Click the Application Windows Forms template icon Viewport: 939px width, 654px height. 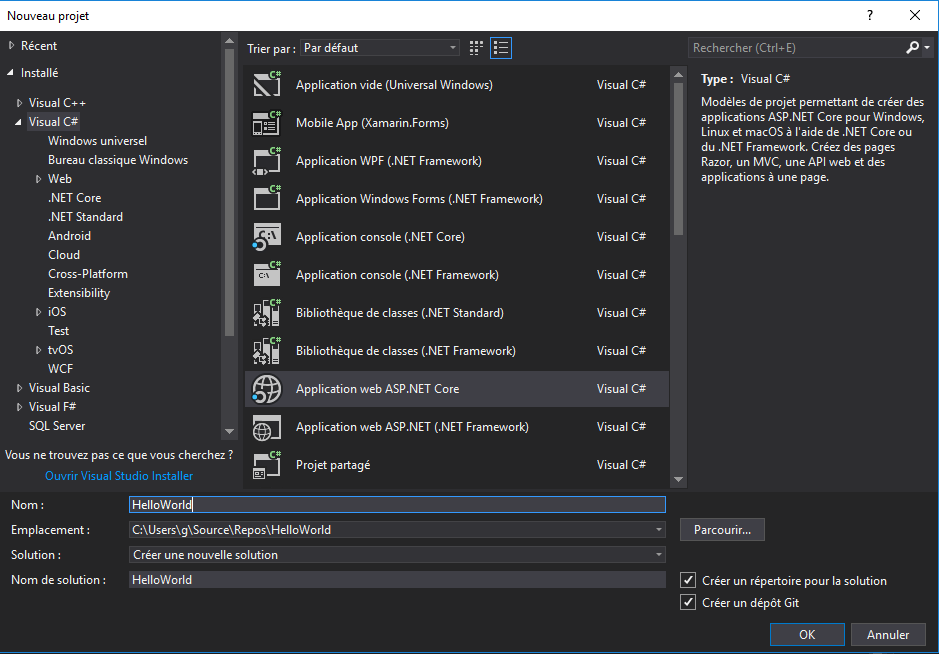pyautogui.click(x=267, y=198)
